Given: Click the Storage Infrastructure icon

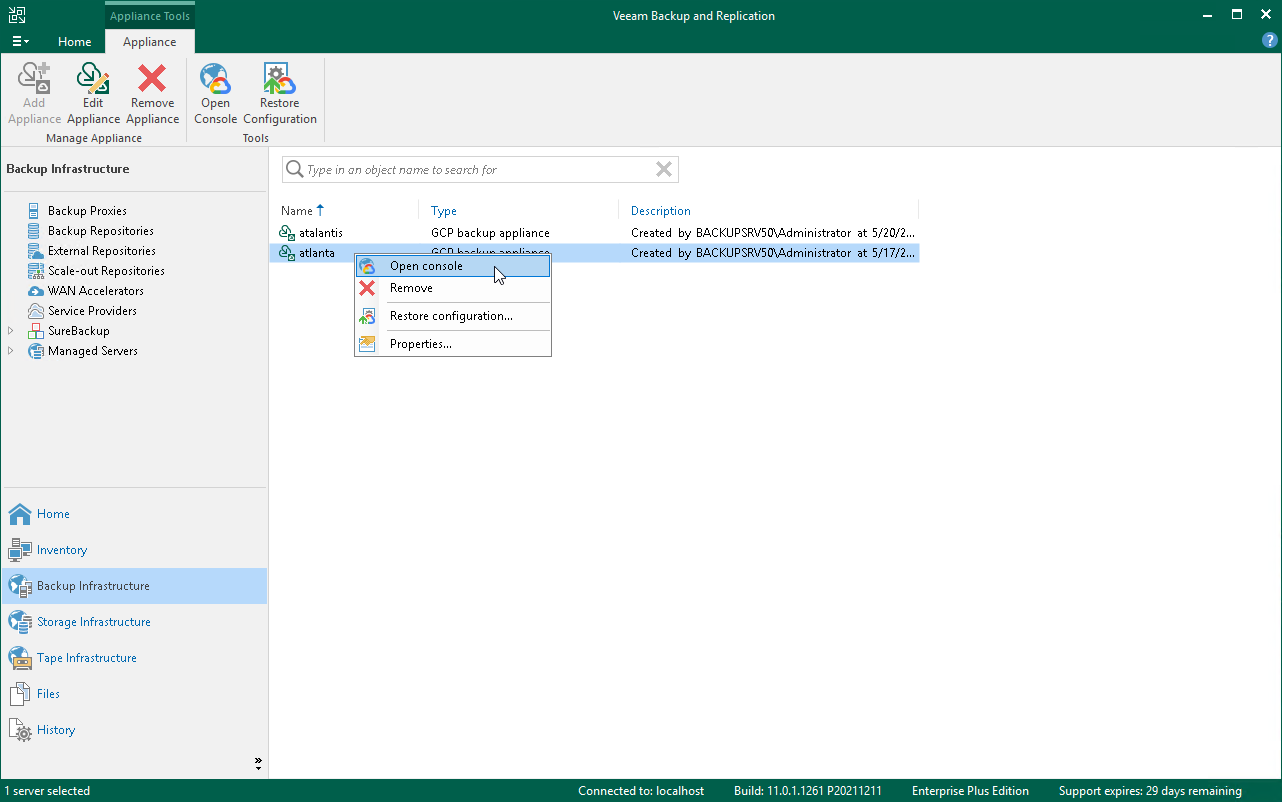Looking at the screenshot, I should pos(20,622).
